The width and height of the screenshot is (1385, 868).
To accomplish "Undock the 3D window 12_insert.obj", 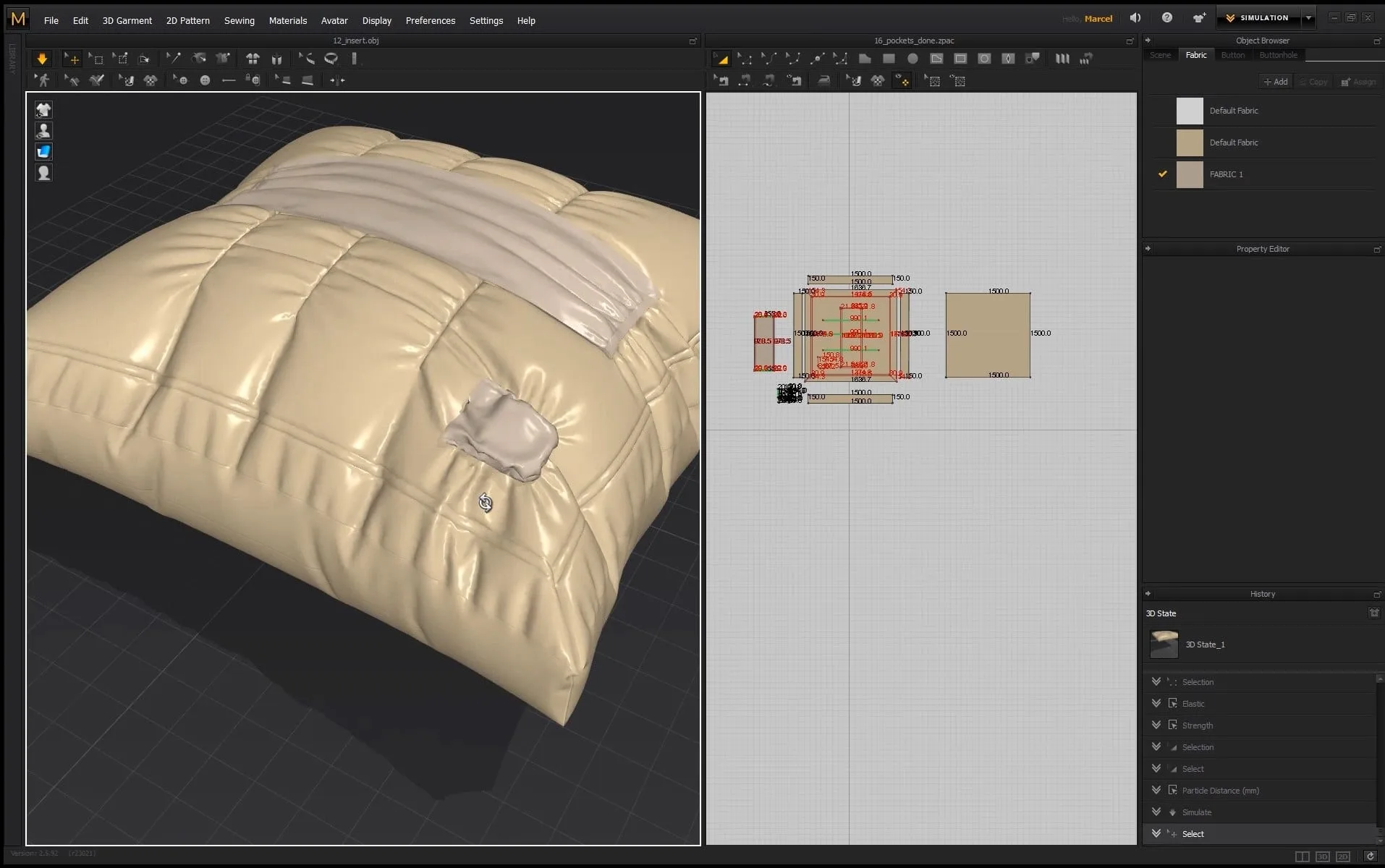I will tap(692, 41).
